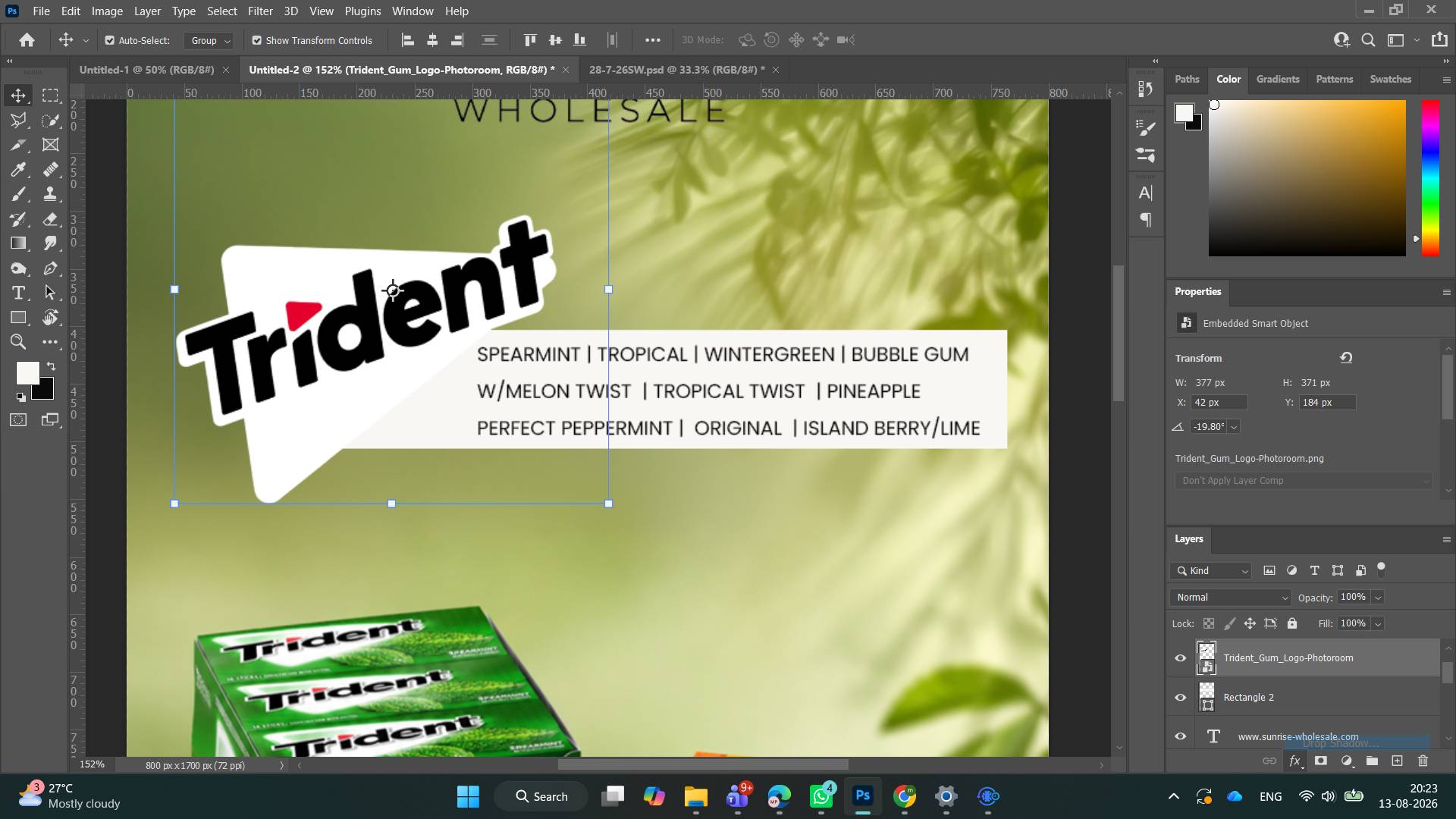
Task: Open the Normal blend mode dropdown
Action: pos(1230,598)
